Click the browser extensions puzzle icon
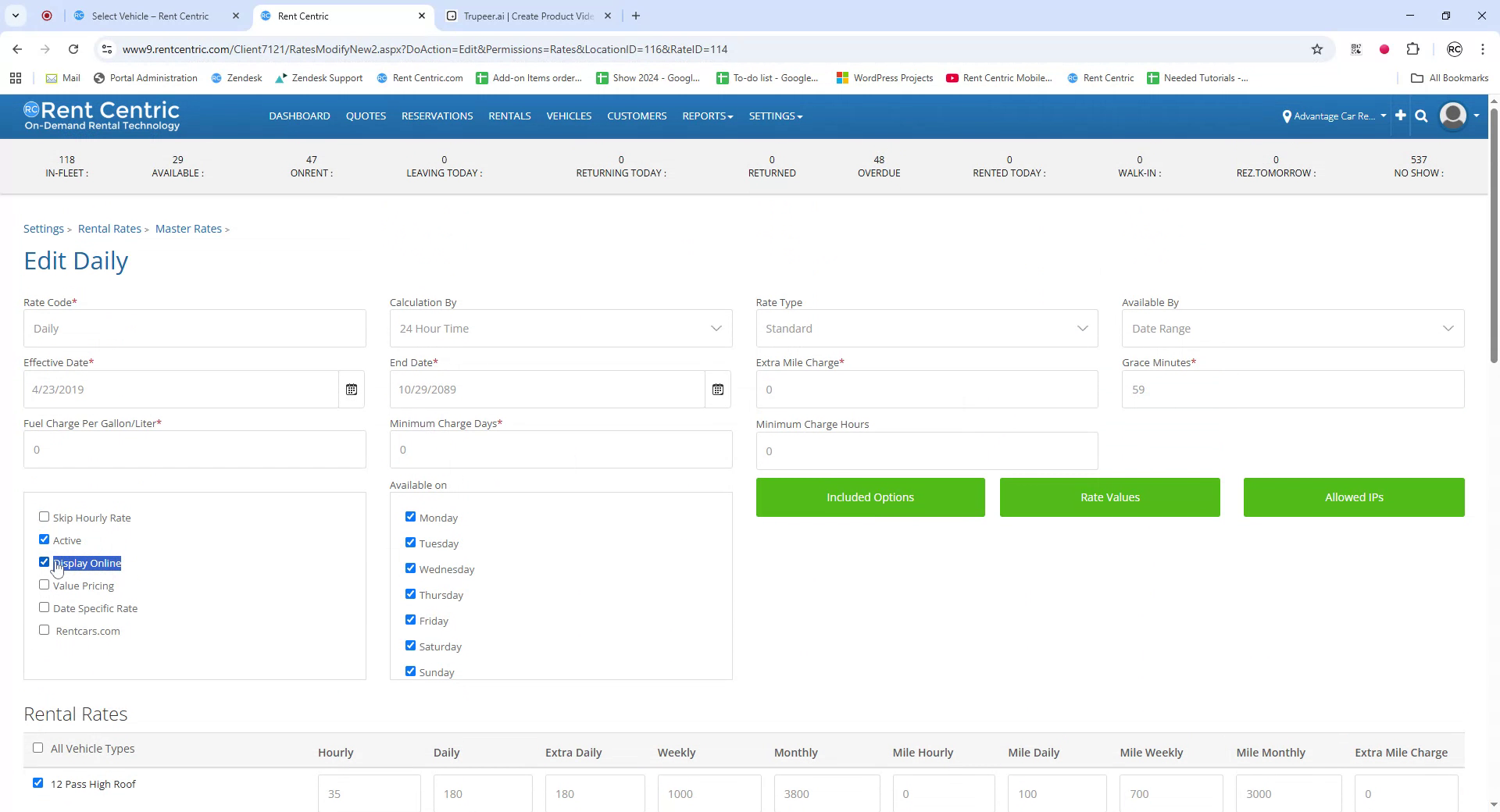1500x812 pixels. coord(1413,48)
